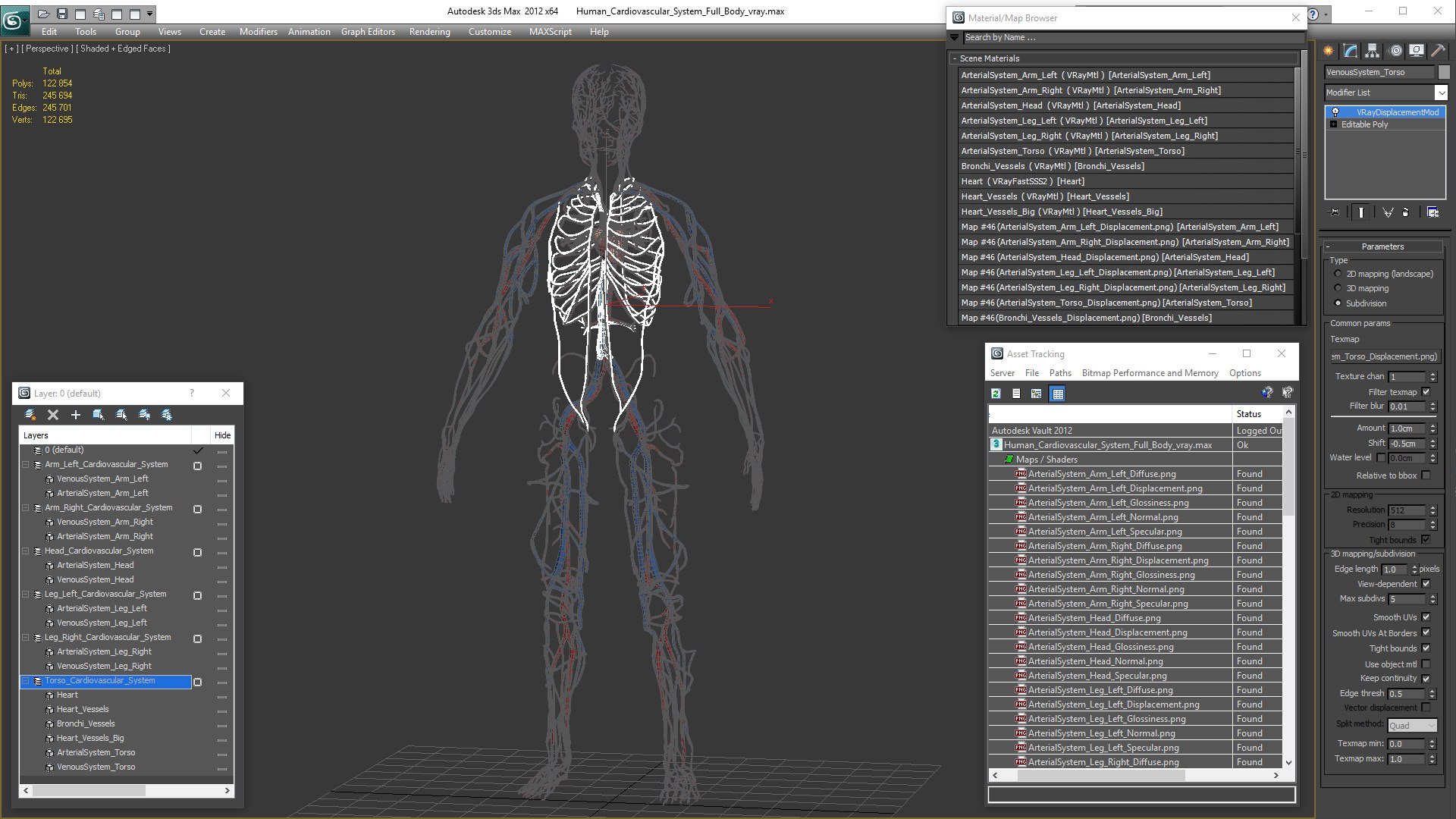Open the Modifier List dropdown
The image size is (1456, 819).
tap(1441, 93)
